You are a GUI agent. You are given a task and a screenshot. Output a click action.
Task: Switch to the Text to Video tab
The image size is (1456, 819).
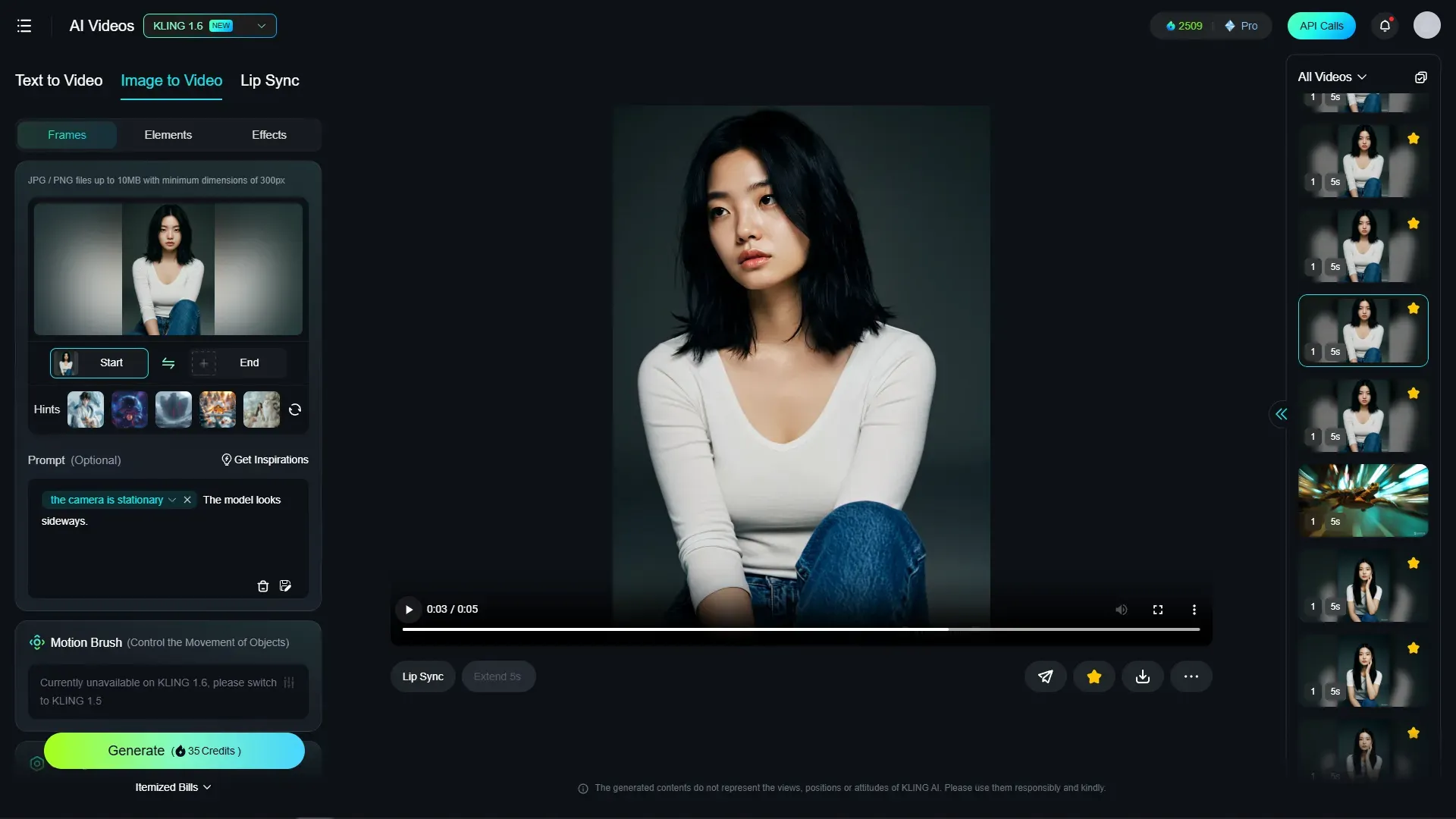click(58, 80)
